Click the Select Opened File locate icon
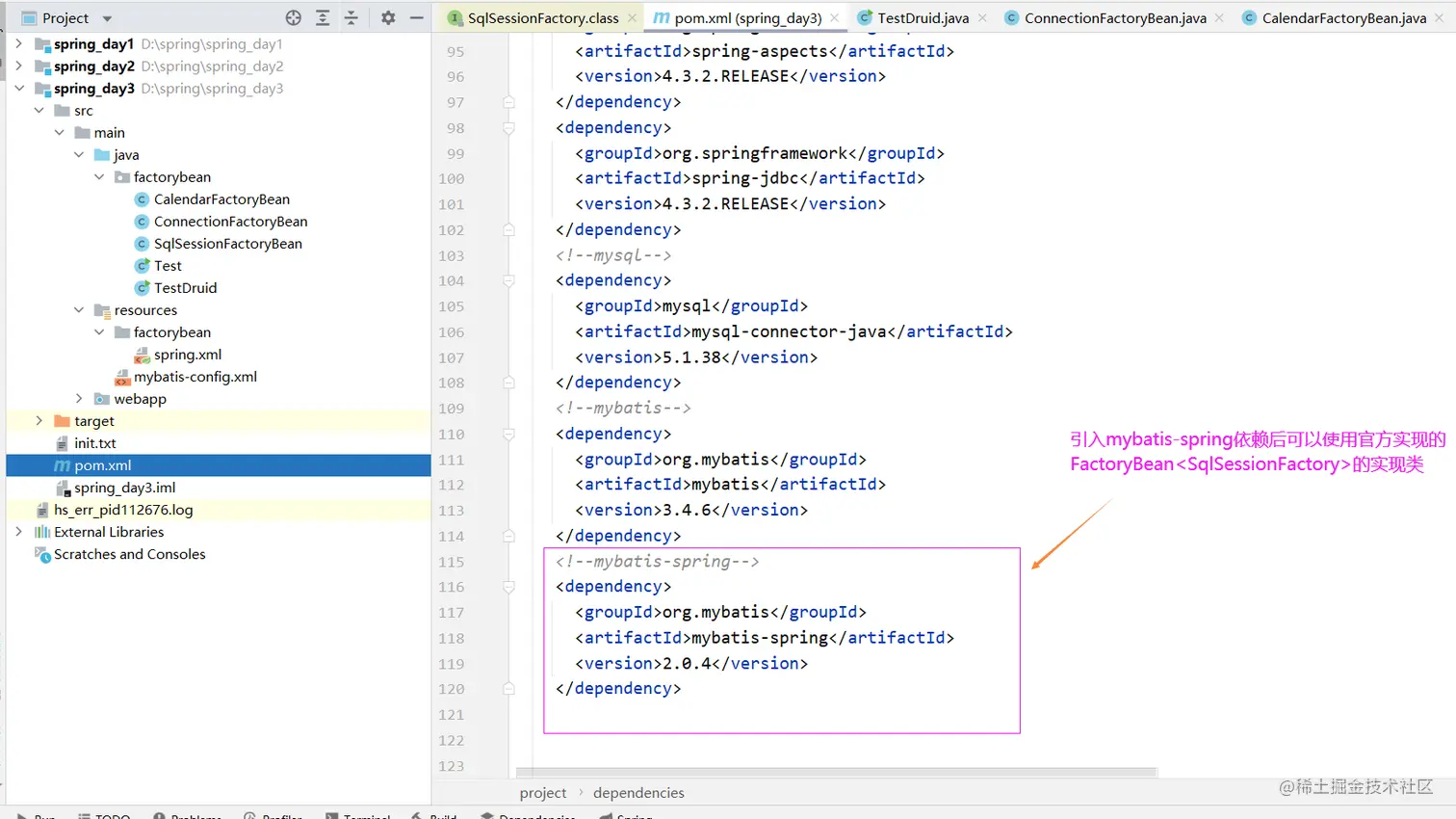The height and width of the screenshot is (819, 1456). tap(294, 17)
